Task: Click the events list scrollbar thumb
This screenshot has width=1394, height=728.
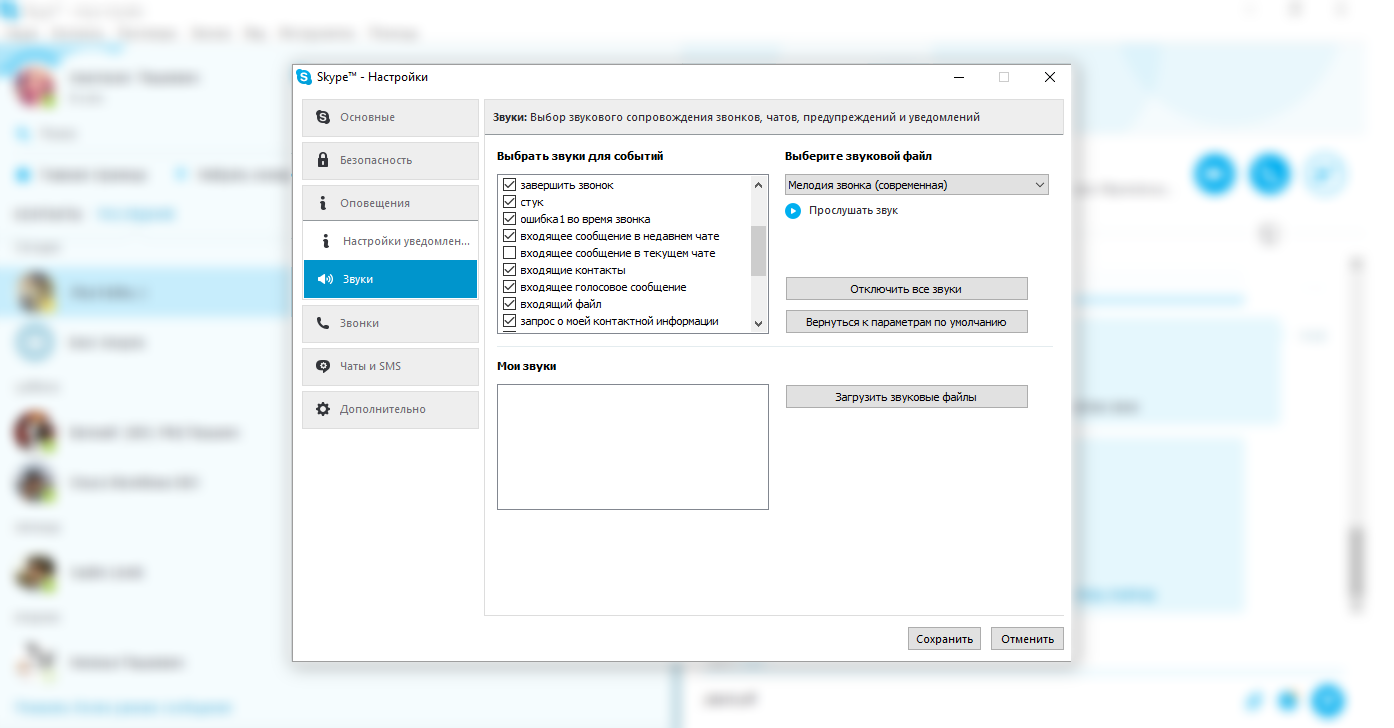Action: point(758,251)
